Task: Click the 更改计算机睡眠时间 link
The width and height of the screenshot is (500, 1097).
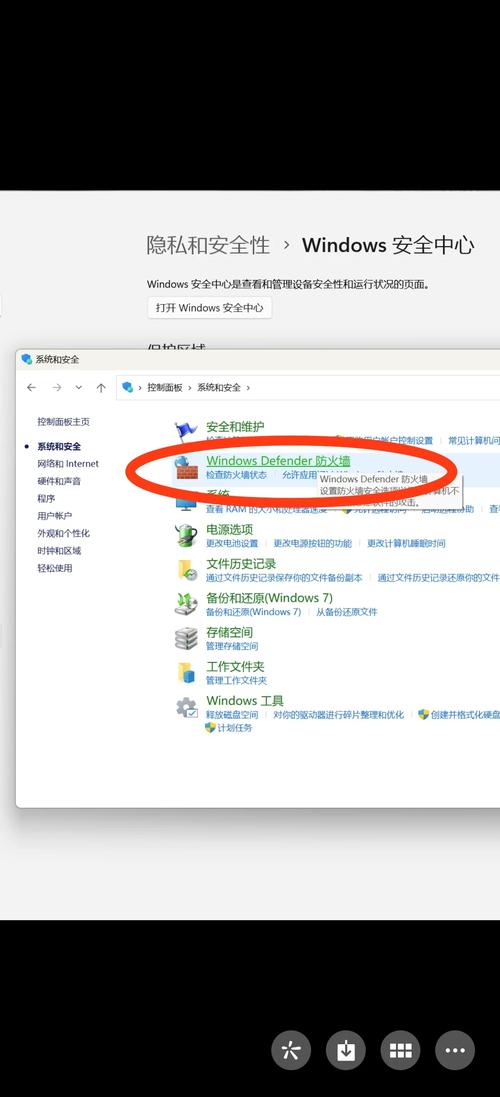Action: click(x=406, y=544)
